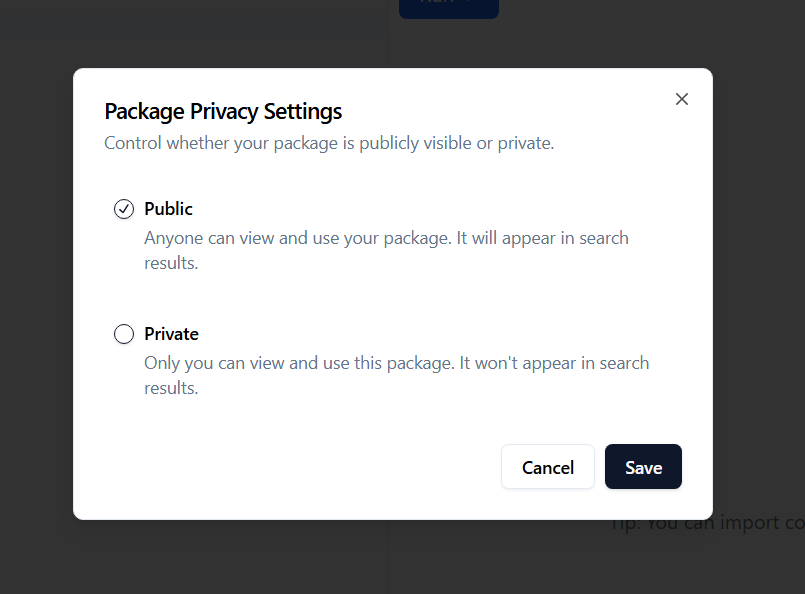Select the Public radio button
The width and height of the screenshot is (805, 594).
[124, 209]
